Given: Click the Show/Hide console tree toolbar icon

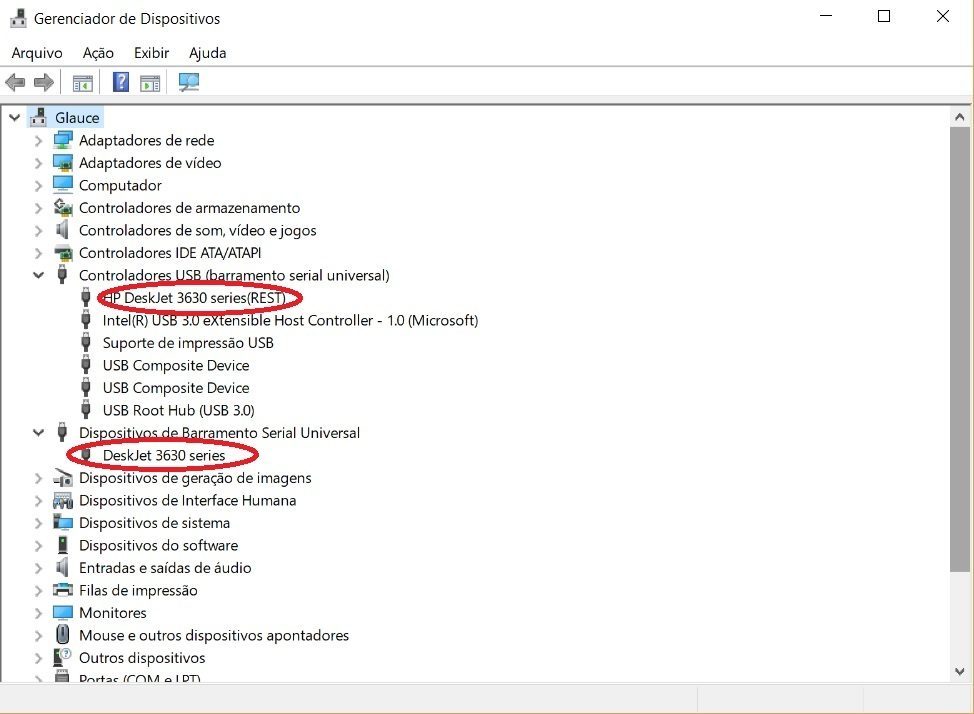Looking at the screenshot, I should [83, 83].
